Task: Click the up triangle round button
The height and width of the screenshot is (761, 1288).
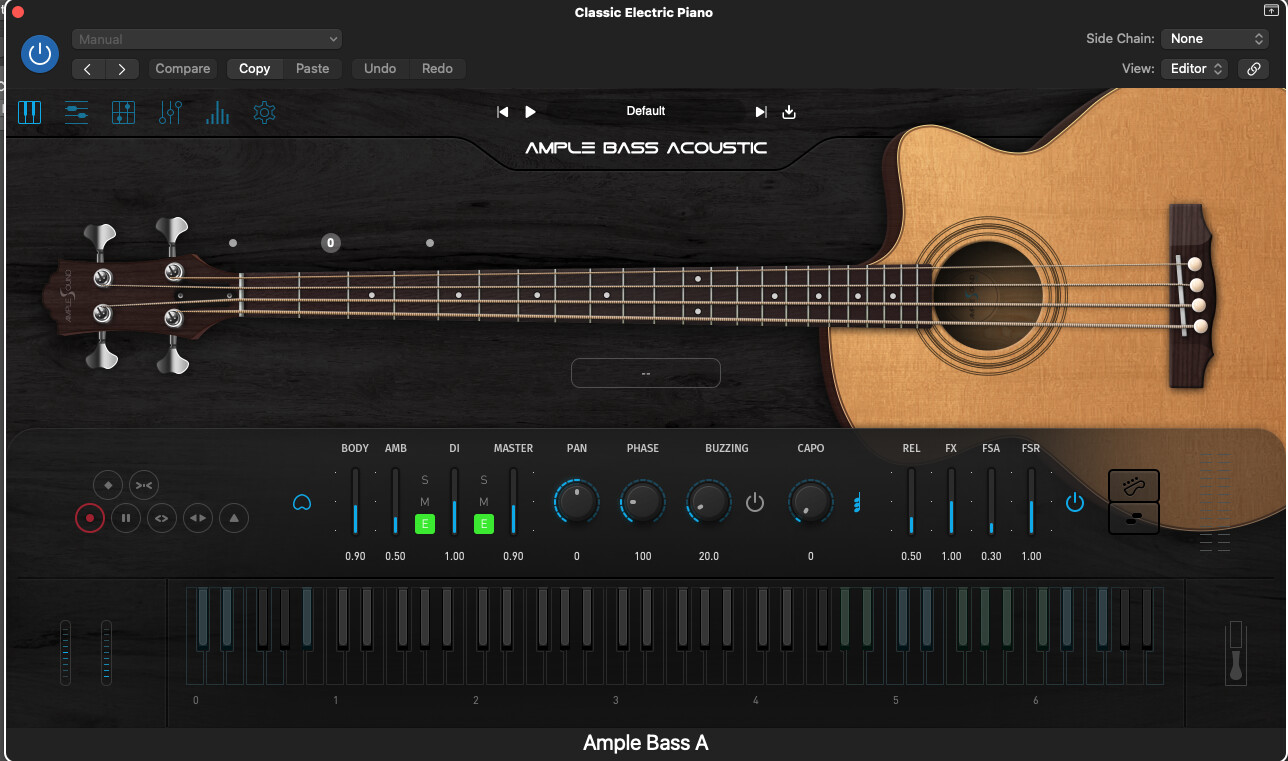Action: click(x=234, y=518)
